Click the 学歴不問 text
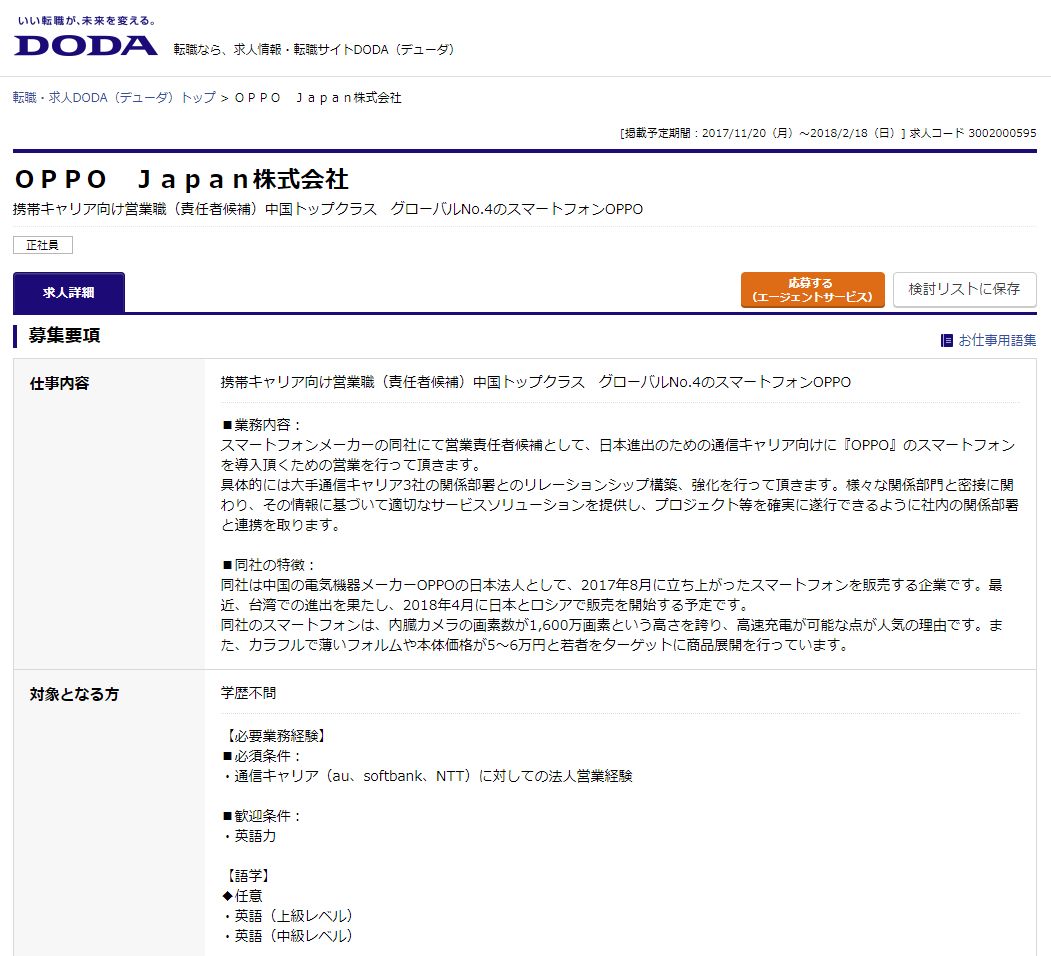The height and width of the screenshot is (956, 1051). tap(248, 693)
